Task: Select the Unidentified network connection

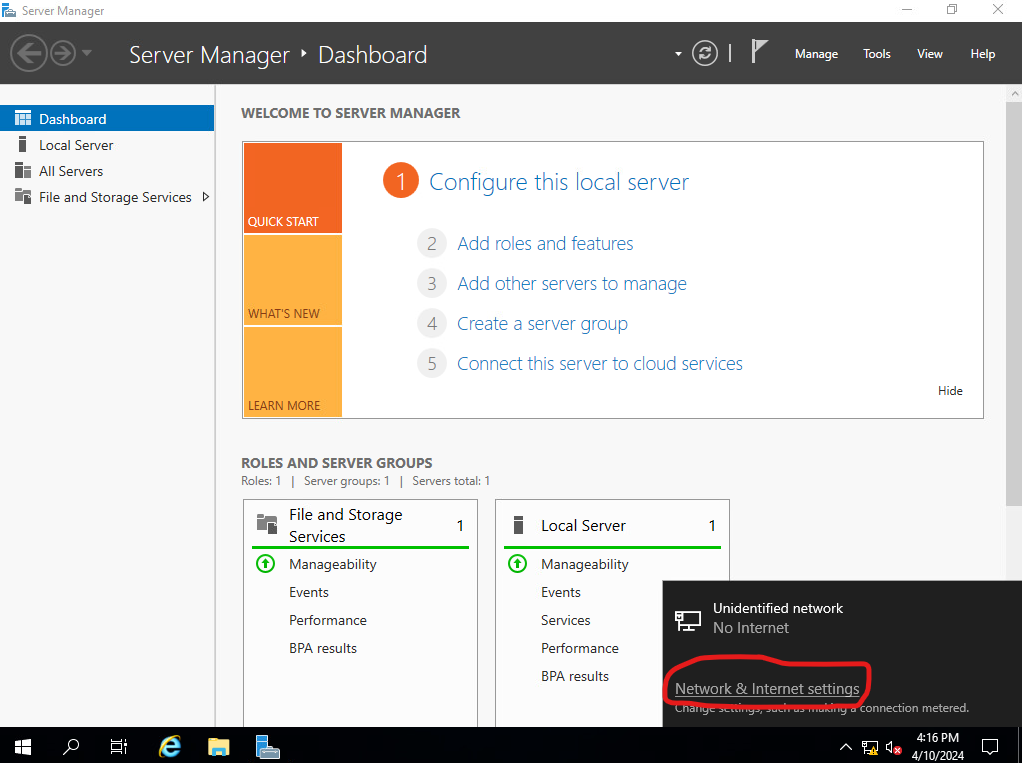Action: tap(842, 618)
